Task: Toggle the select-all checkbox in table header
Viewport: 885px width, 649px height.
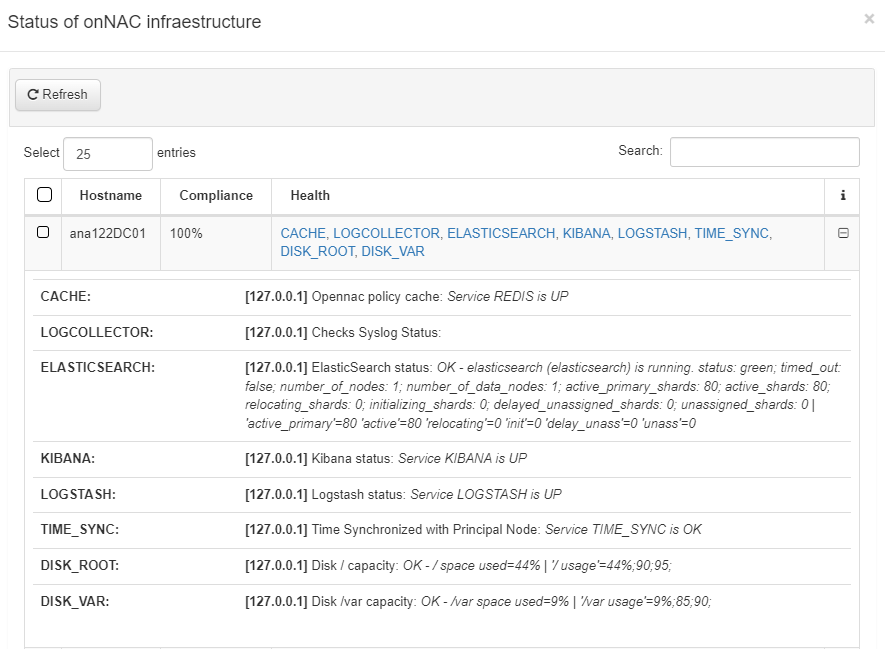Action: [44, 195]
